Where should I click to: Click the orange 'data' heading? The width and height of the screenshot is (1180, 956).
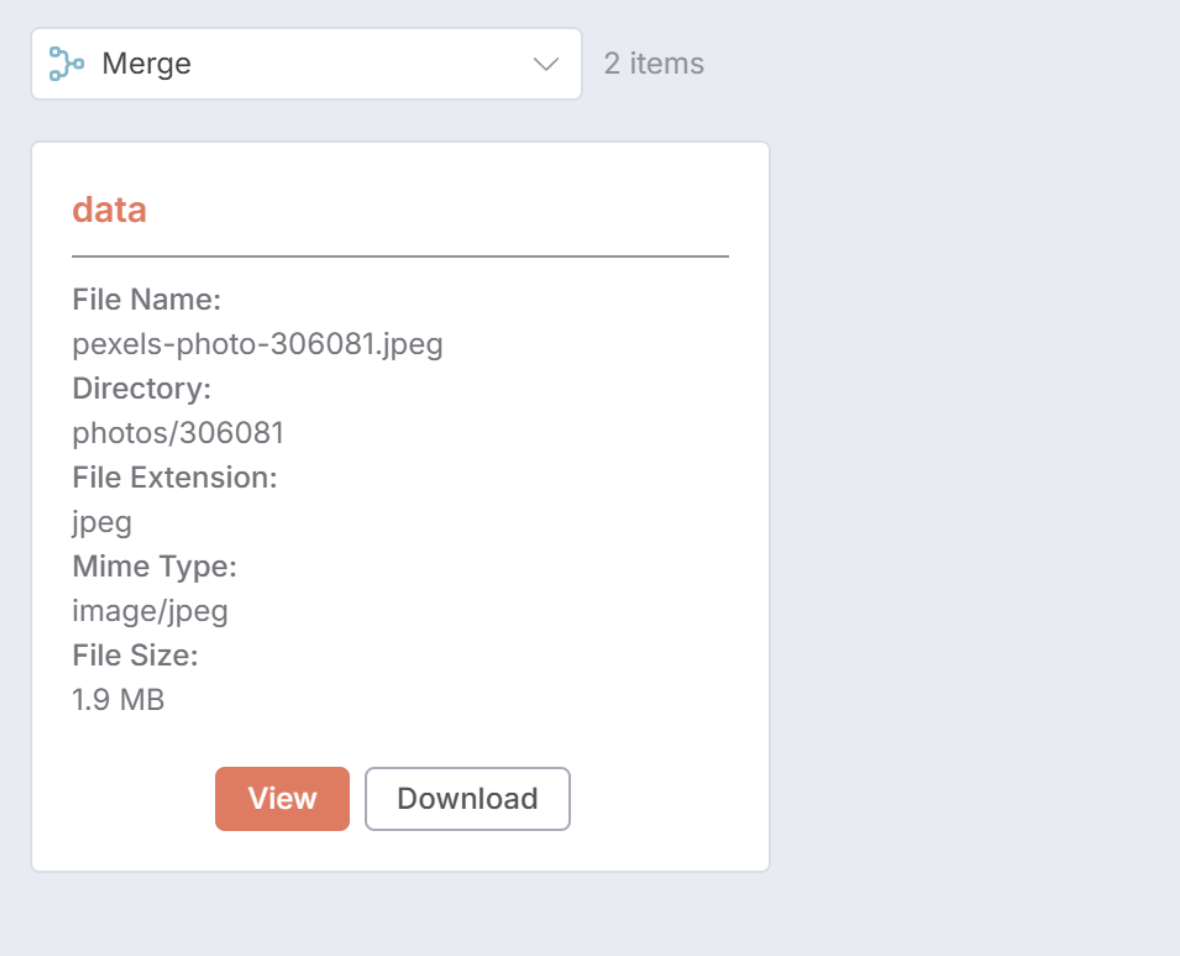[109, 210]
